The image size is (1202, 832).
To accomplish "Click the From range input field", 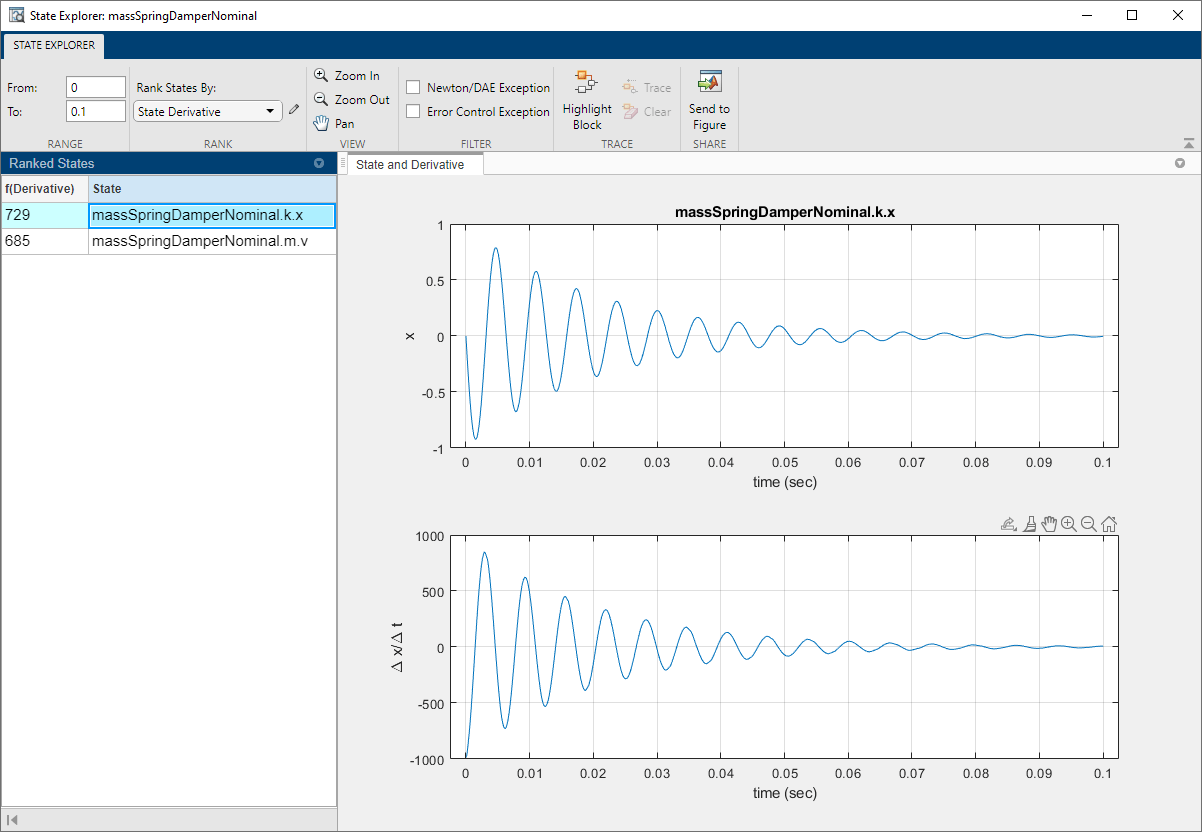I will [x=96, y=88].
